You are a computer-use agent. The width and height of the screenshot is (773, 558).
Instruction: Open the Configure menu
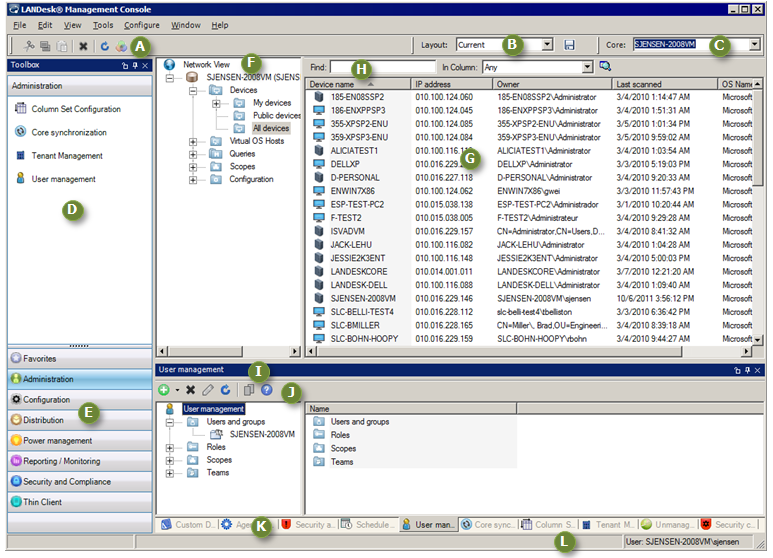click(141, 25)
